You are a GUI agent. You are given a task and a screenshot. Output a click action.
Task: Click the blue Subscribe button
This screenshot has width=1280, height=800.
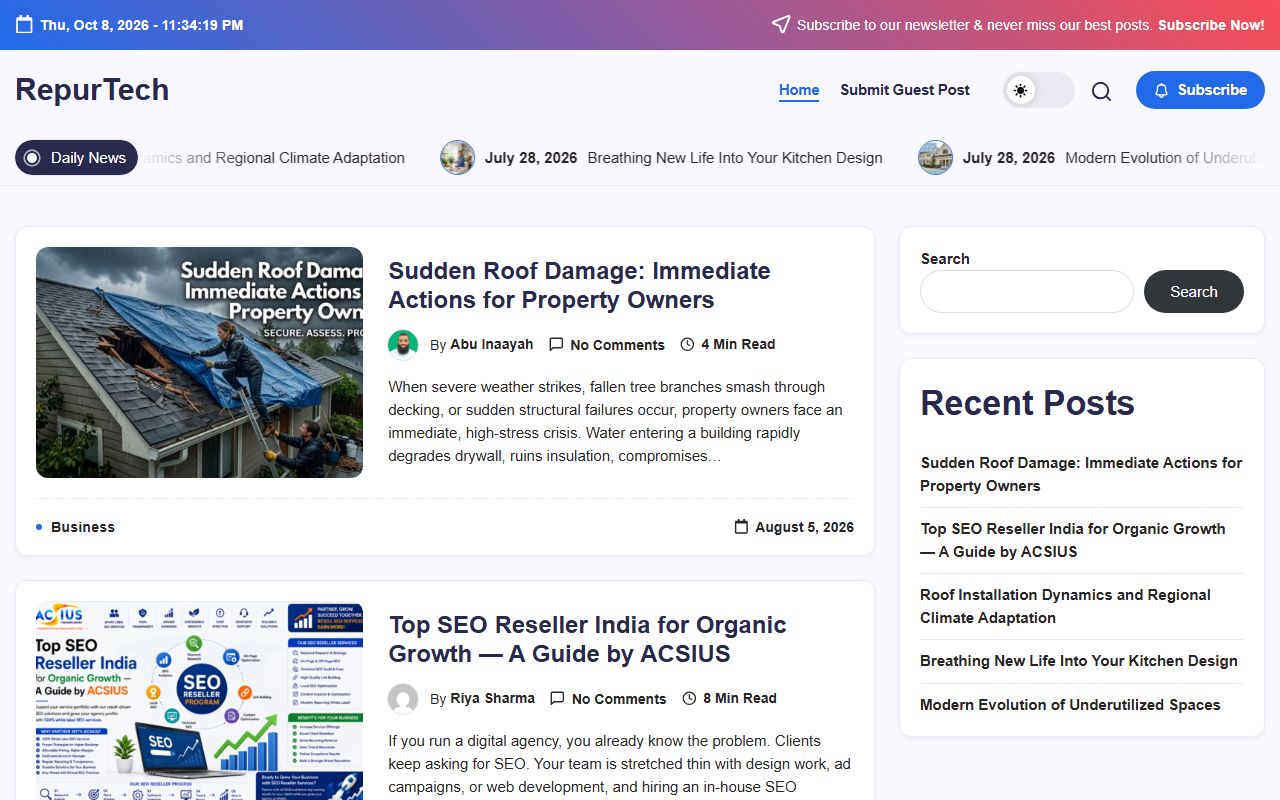coord(1200,90)
